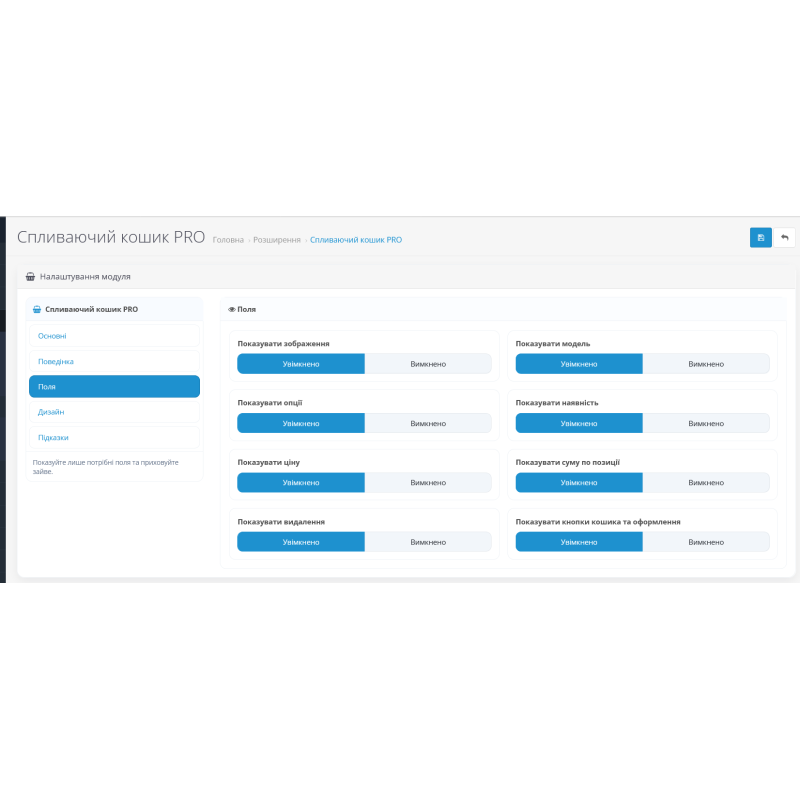Enable Показувати кнопки кошика та оформлення
The width and height of the screenshot is (800, 800).
click(579, 542)
